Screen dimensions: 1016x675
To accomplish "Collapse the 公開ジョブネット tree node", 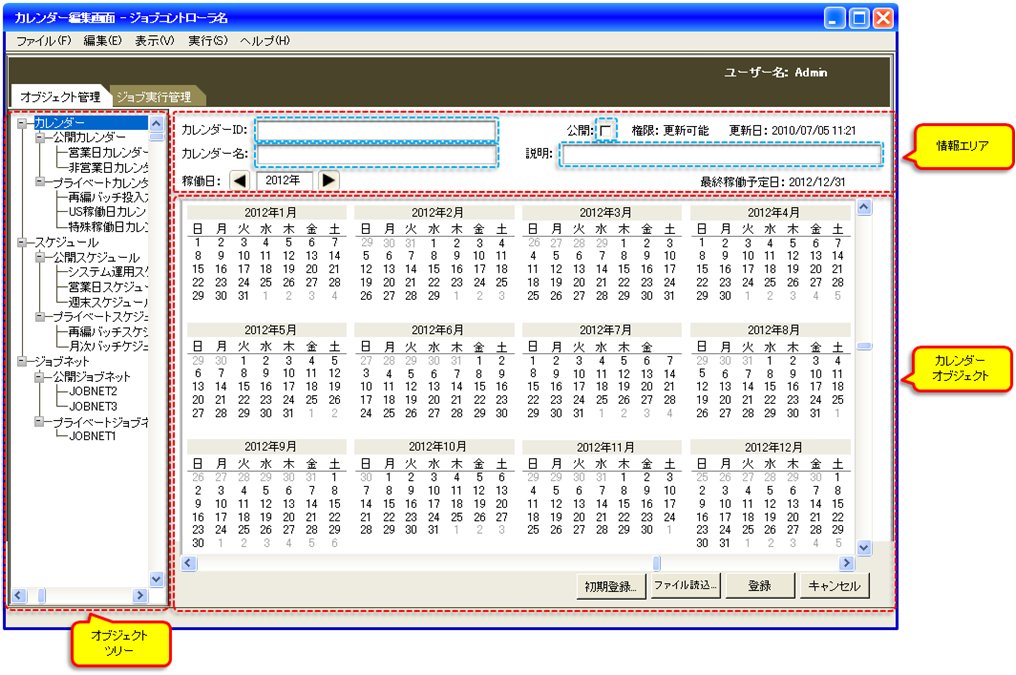I will tap(40, 376).
